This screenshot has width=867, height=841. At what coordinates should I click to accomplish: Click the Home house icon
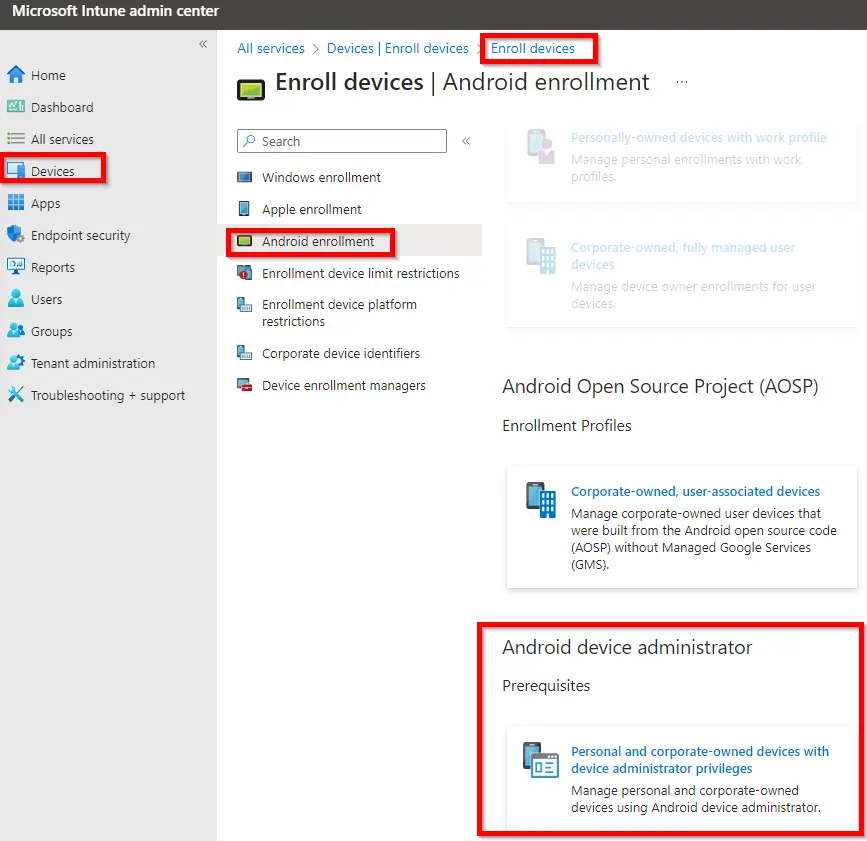[15, 75]
